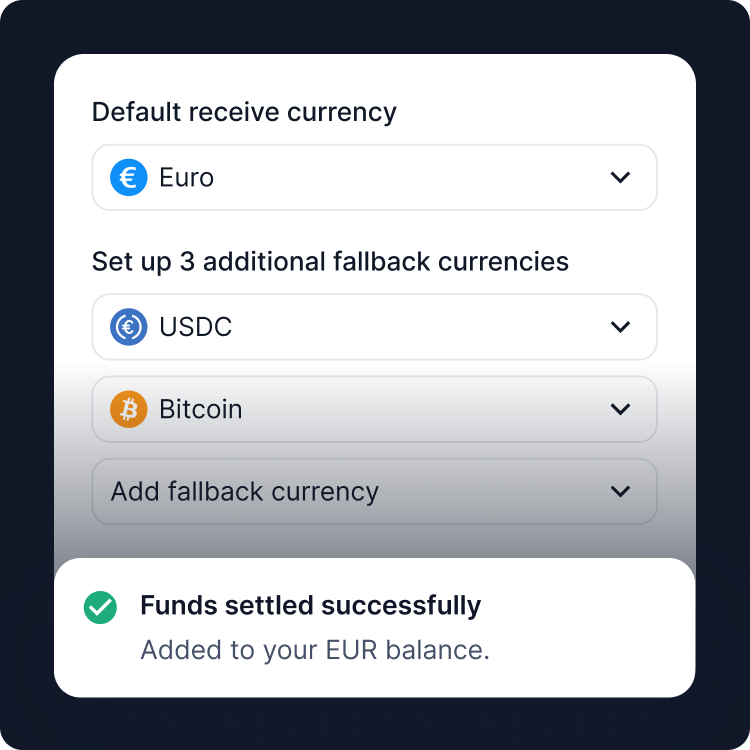Expand the Add fallback currency chevron
This screenshot has height=750, width=750.
click(x=620, y=491)
